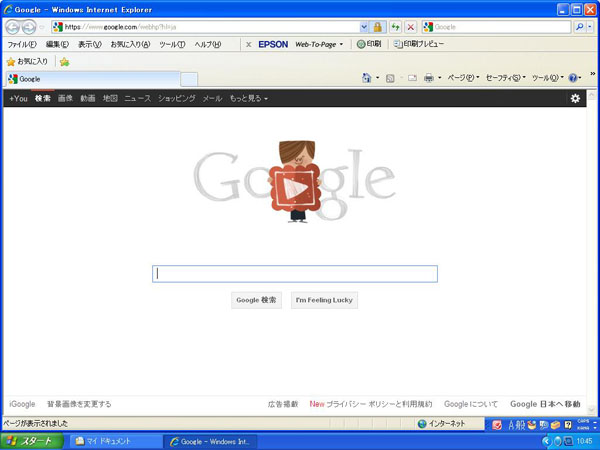Click the printer icon in command bar

point(429,78)
